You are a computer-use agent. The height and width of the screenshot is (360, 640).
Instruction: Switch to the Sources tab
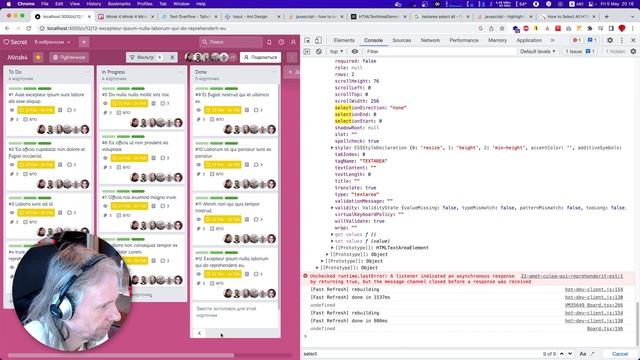(402, 40)
